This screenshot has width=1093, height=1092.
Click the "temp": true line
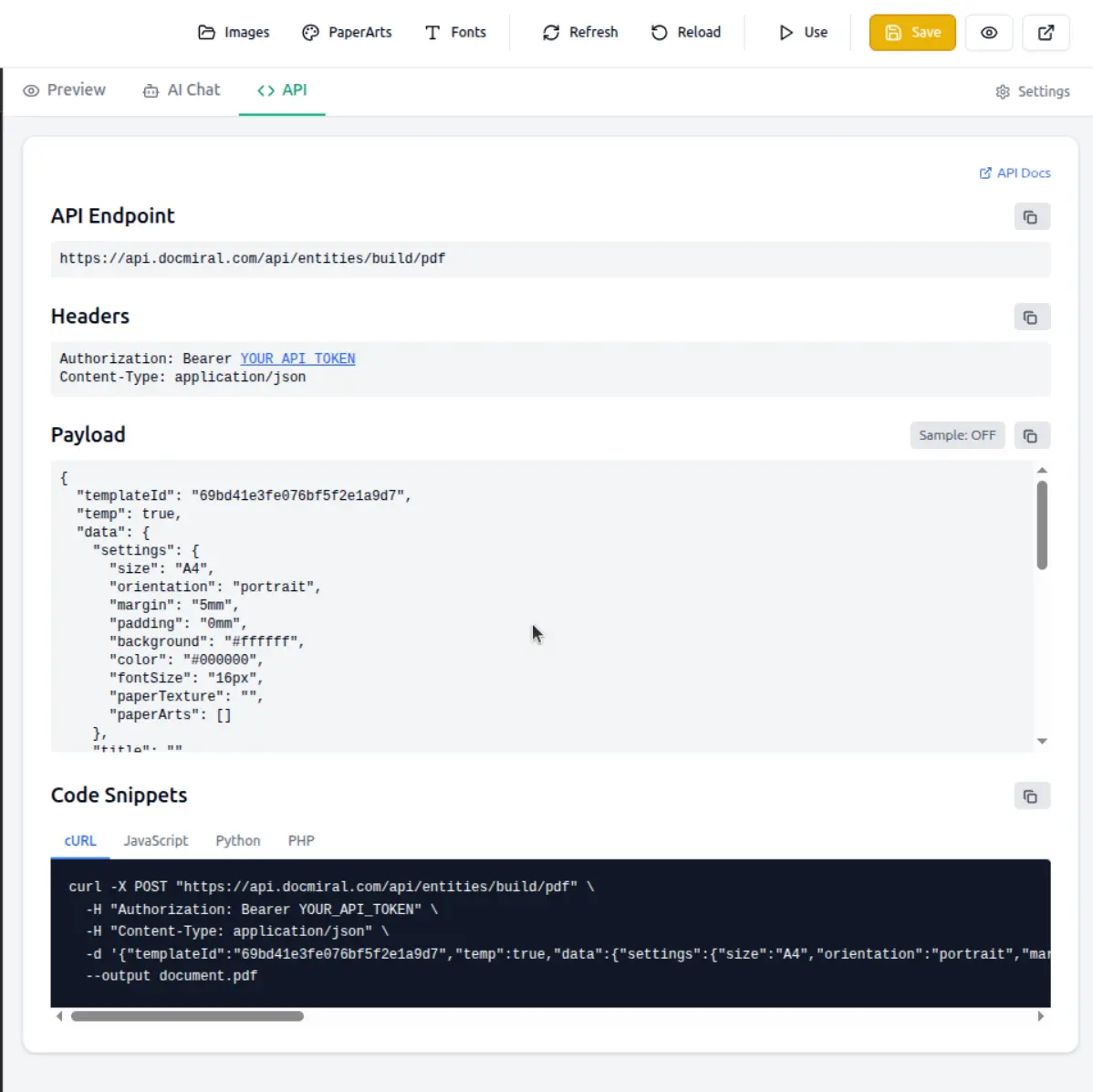click(129, 514)
